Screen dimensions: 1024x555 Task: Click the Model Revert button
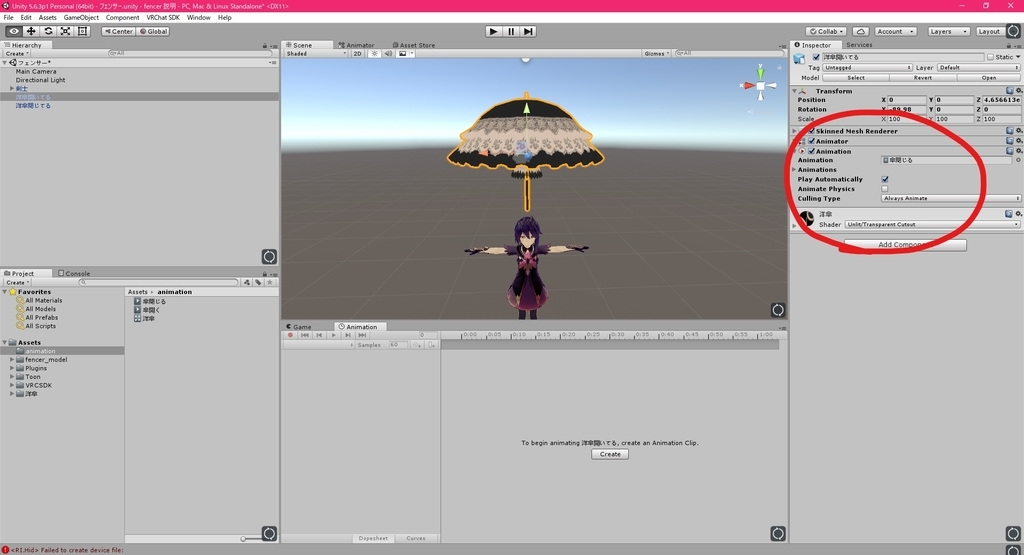pyautogui.click(x=922, y=78)
